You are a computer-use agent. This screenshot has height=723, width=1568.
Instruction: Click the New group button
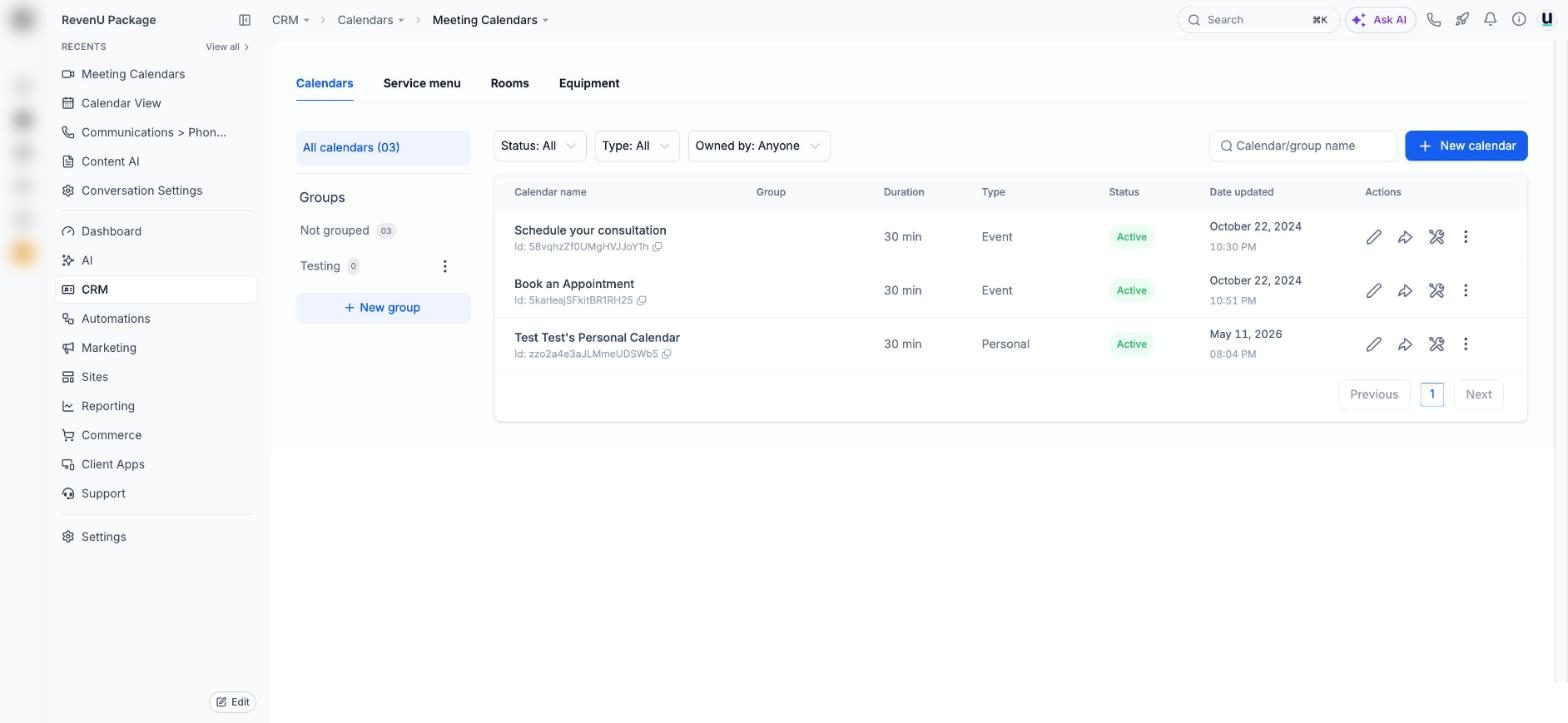pyautogui.click(x=383, y=308)
